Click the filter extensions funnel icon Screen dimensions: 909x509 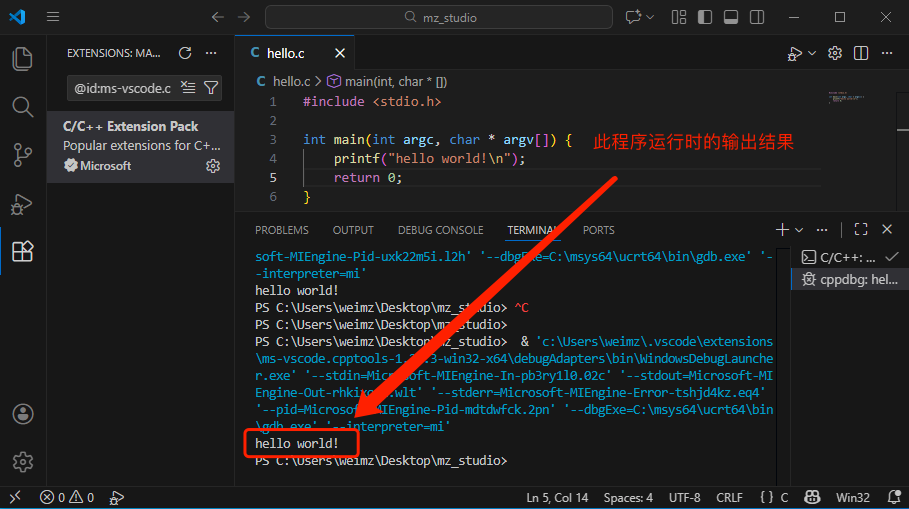pos(211,88)
